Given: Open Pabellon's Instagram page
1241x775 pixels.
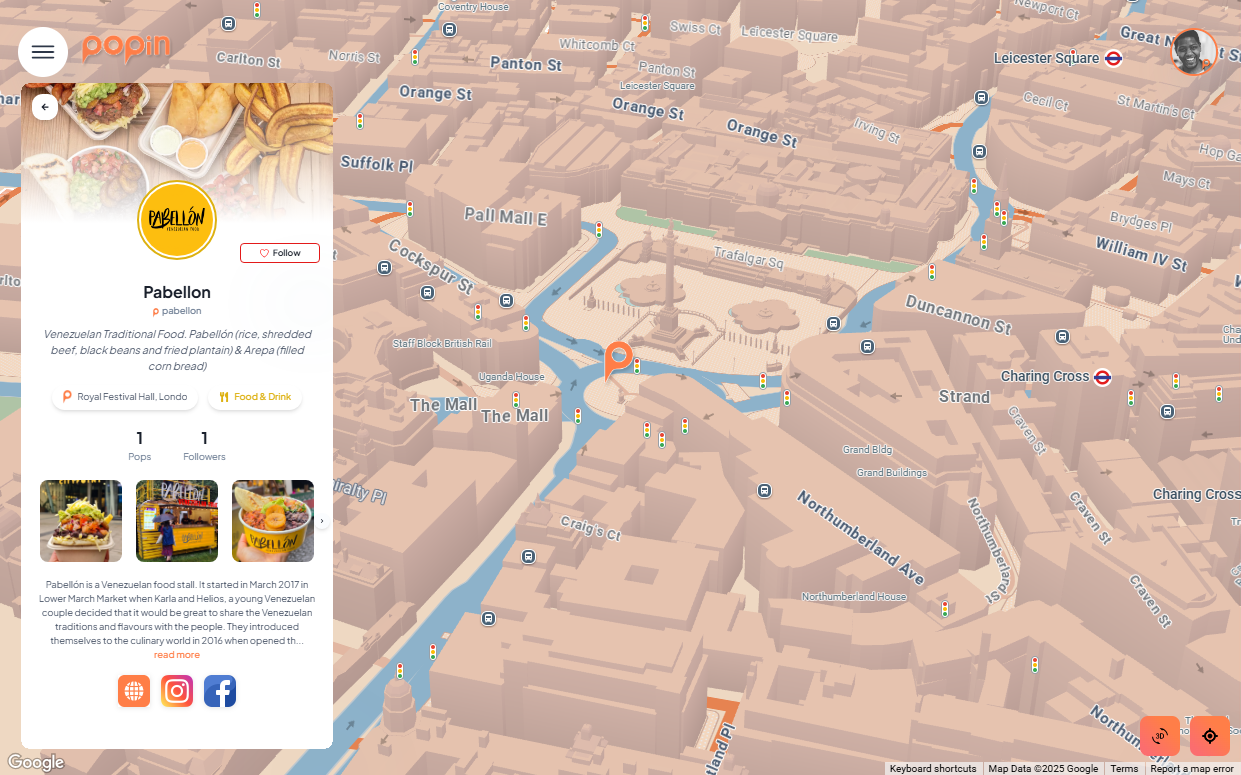Looking at the screenshot, I should coord(177,691).
